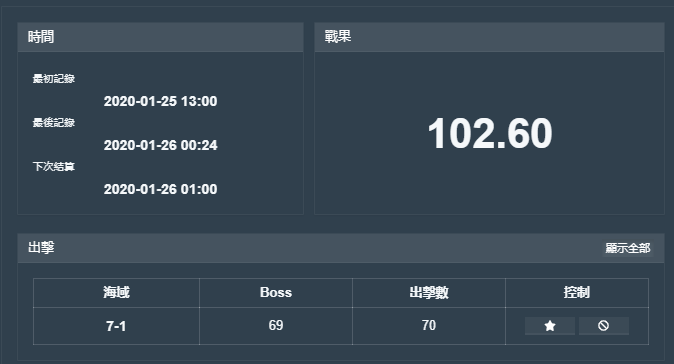Select the 7-1 map cell
Screen dimensions: 674x364
116,326
